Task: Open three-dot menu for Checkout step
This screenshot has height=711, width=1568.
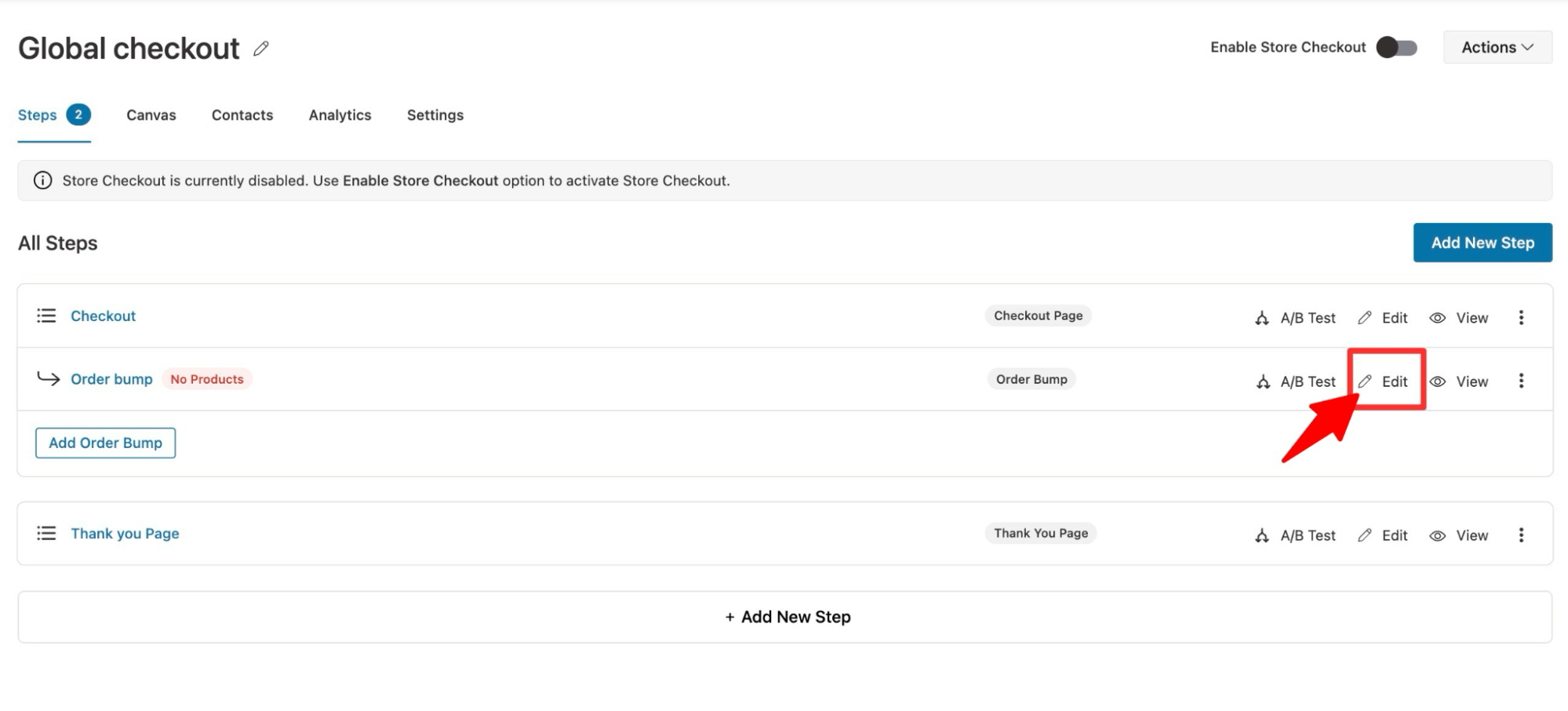Action: click(1521, 317)
